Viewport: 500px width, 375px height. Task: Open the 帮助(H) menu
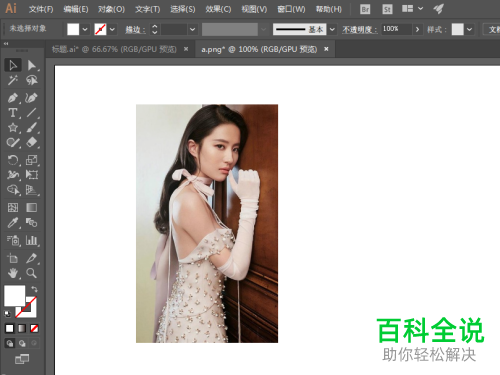tap(329, 9)
